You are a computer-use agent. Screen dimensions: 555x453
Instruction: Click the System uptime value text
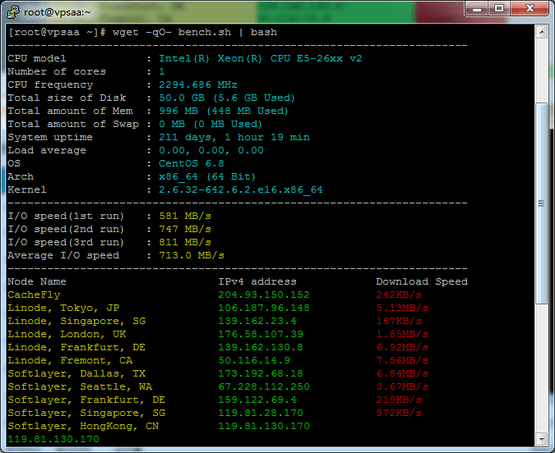point(234,137)
